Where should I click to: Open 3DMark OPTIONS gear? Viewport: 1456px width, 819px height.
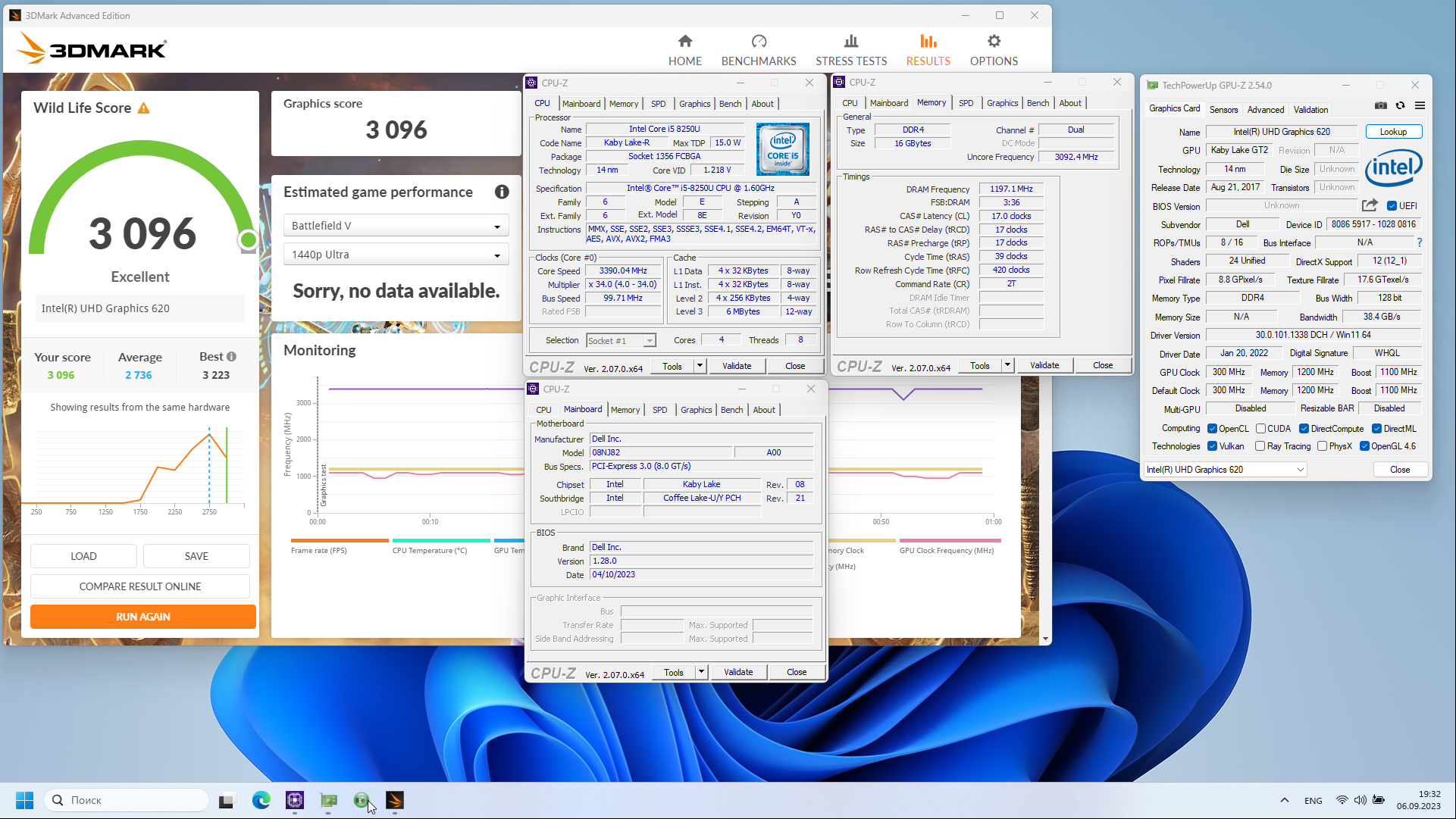[x=994, y=50]
